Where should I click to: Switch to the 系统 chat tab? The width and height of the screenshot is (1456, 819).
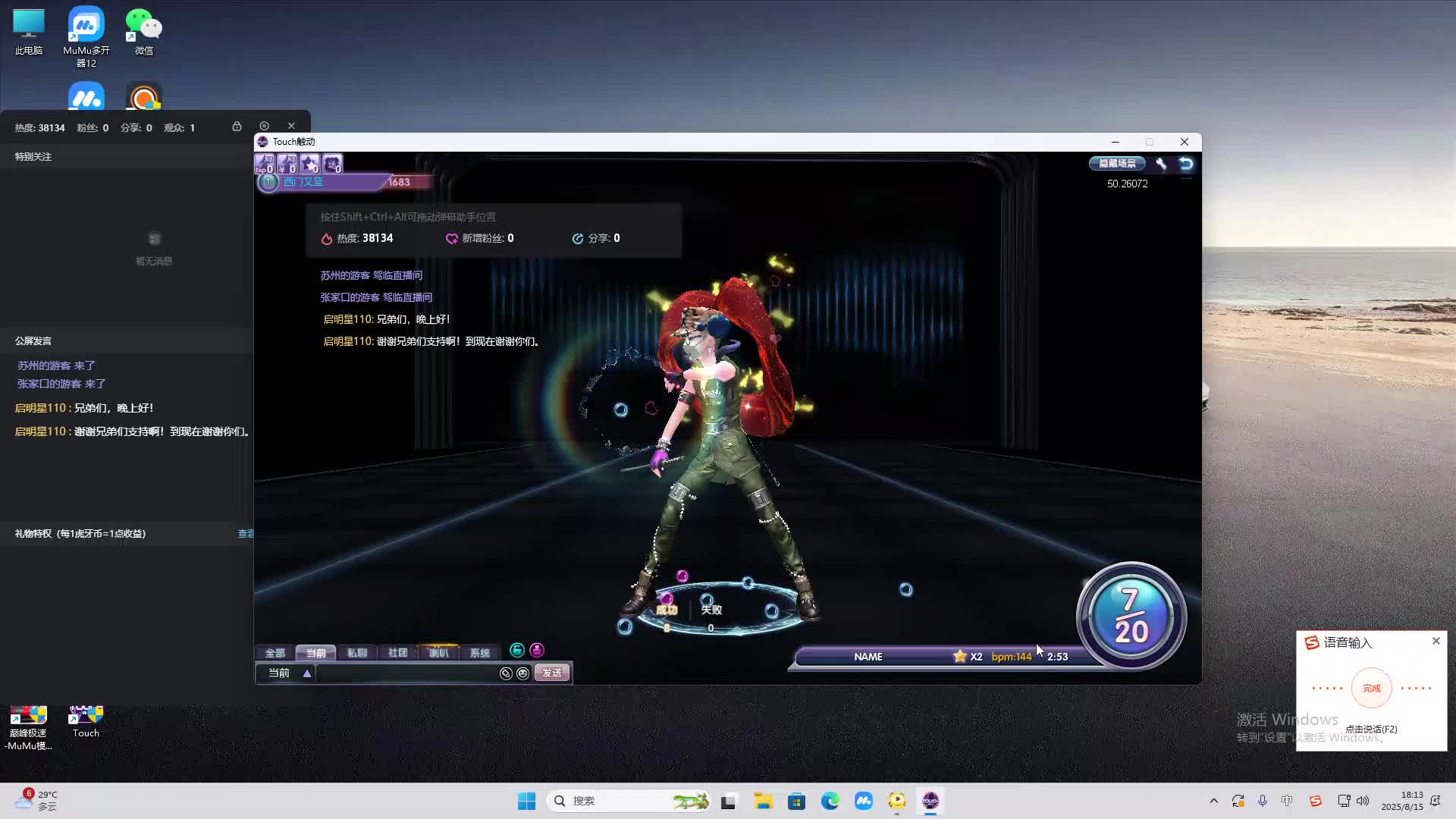coord(479,653)
